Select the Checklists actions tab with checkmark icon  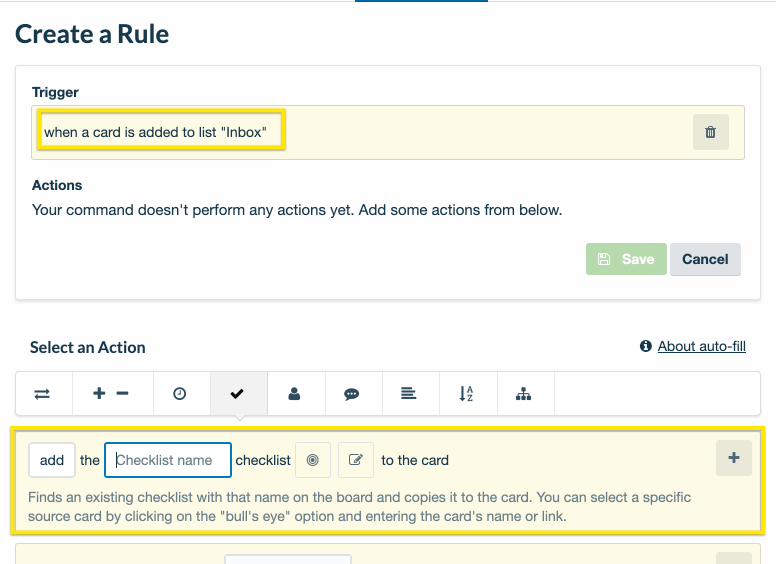point(239,394)
